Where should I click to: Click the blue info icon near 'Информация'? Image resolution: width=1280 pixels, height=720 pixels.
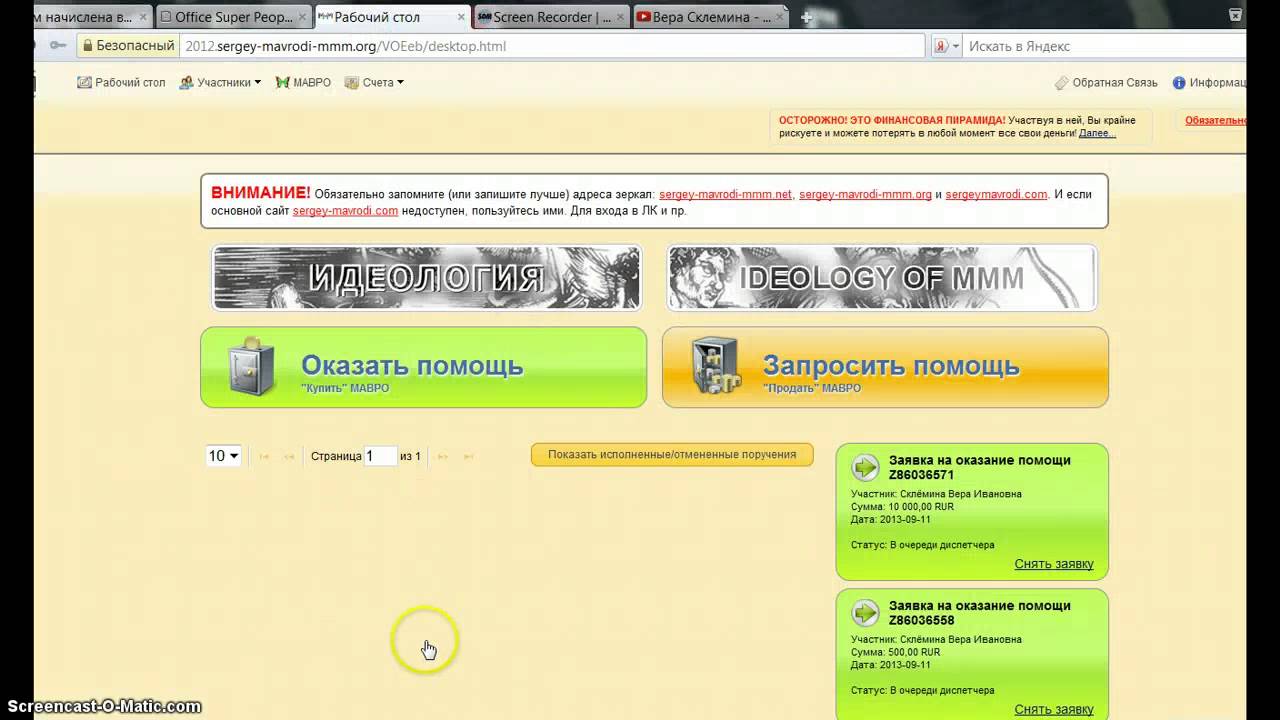pyautogui.click(x=1179, y=83)
